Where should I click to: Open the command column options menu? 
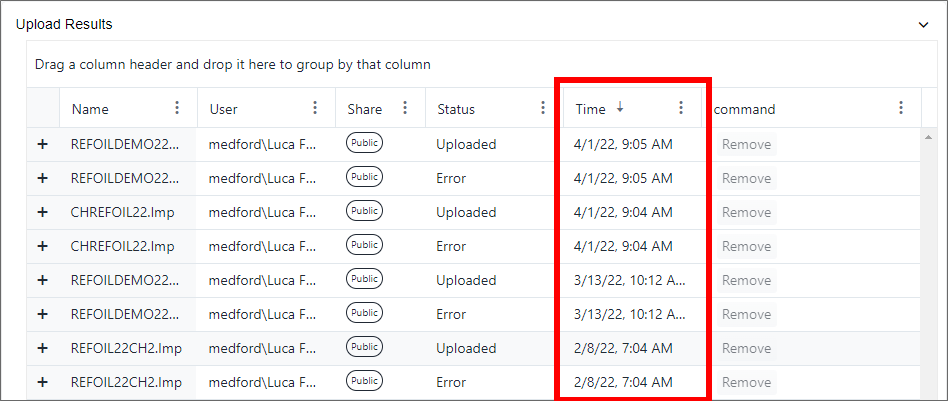[901, 108]
